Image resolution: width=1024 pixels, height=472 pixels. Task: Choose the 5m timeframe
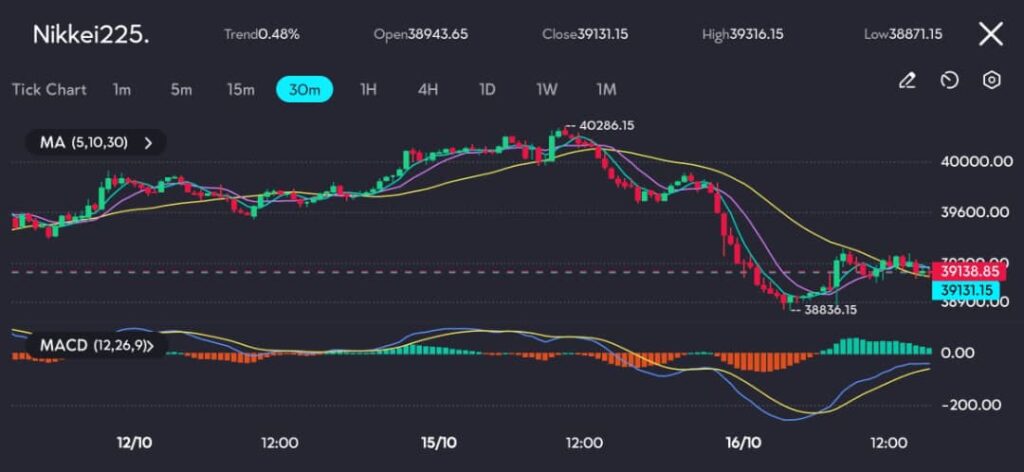click(x=181, y=90)
